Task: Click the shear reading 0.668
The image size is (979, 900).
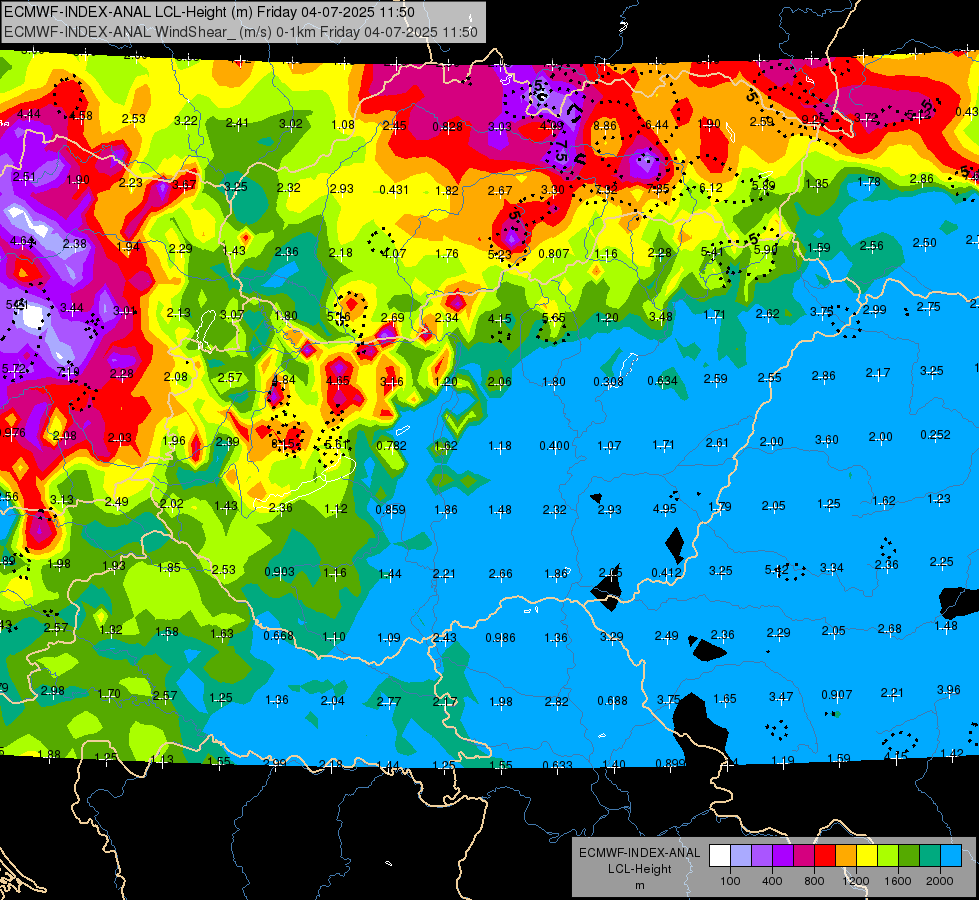Action: pyautogui.click(x=278, y=636)
